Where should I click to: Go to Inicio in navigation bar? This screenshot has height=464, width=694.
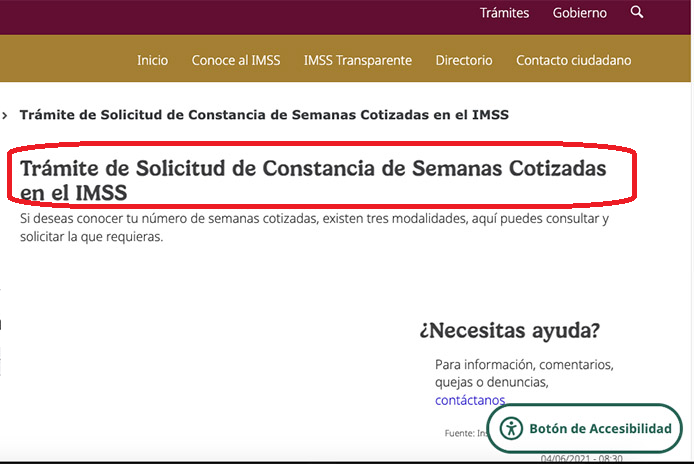coord(152,60)
